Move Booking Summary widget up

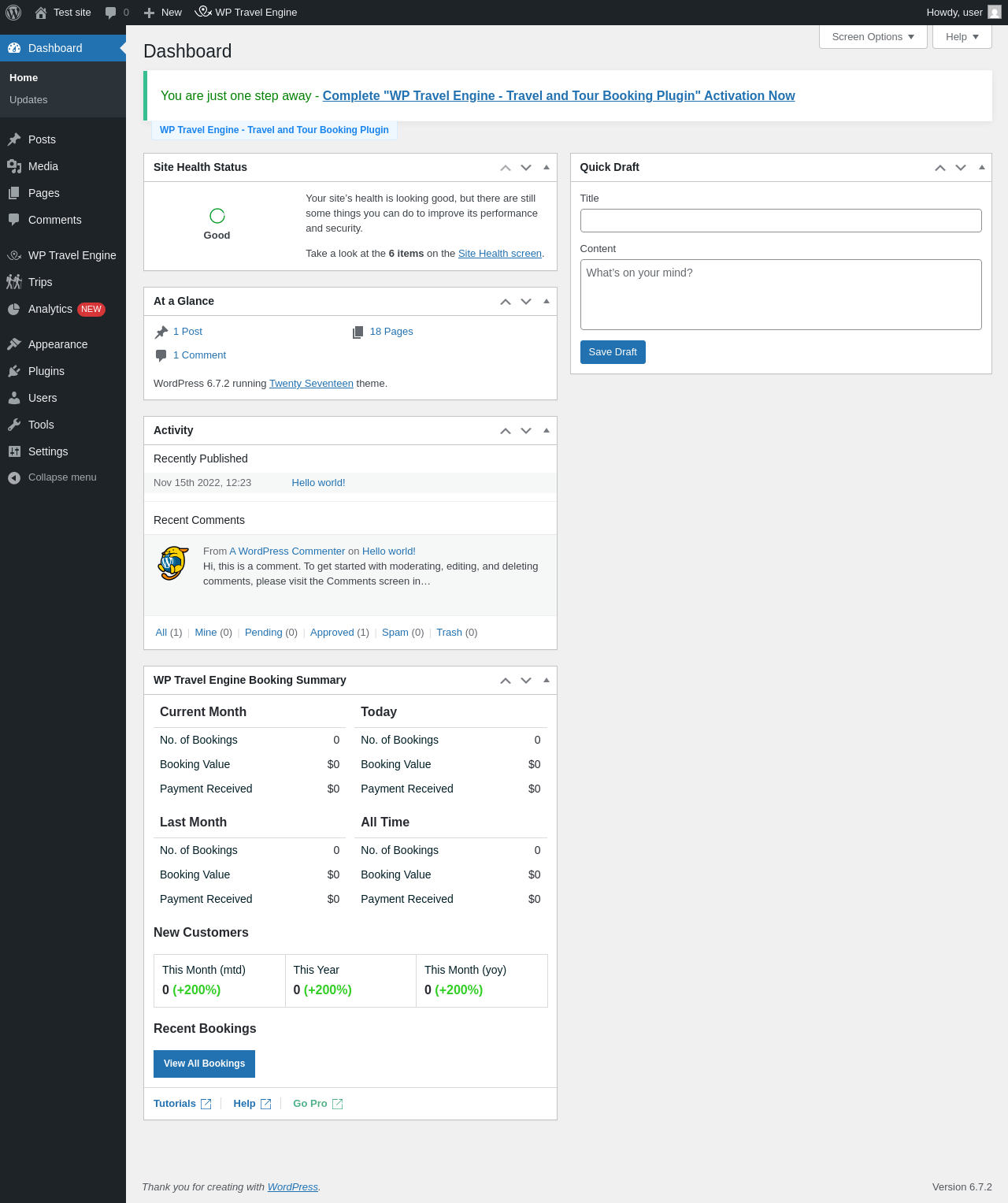(x=506, y=681)
